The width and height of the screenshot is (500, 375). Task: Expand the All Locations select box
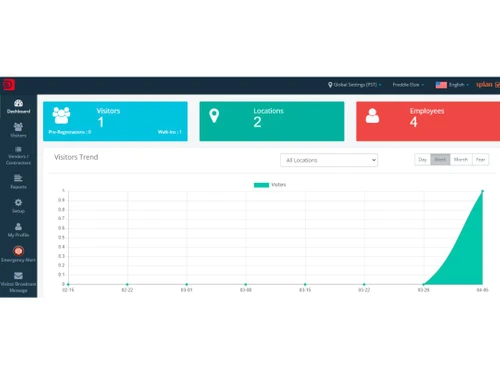click(329, 160)
